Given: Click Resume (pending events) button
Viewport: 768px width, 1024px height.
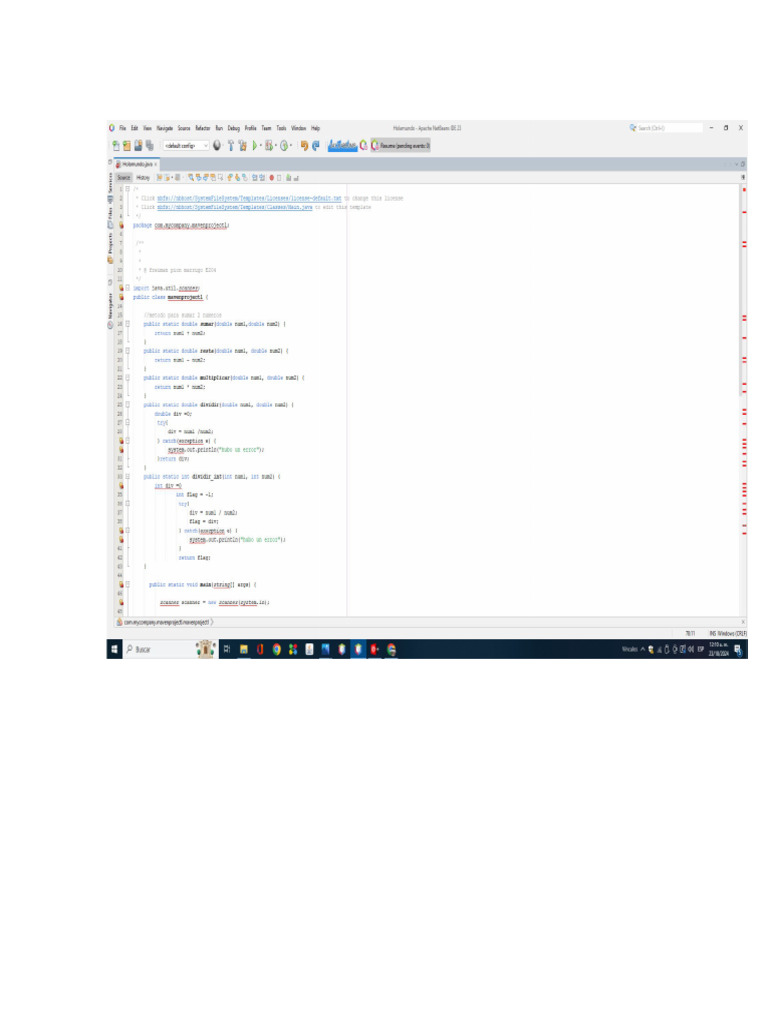Looking at the screenshot, I should point(400,145).
